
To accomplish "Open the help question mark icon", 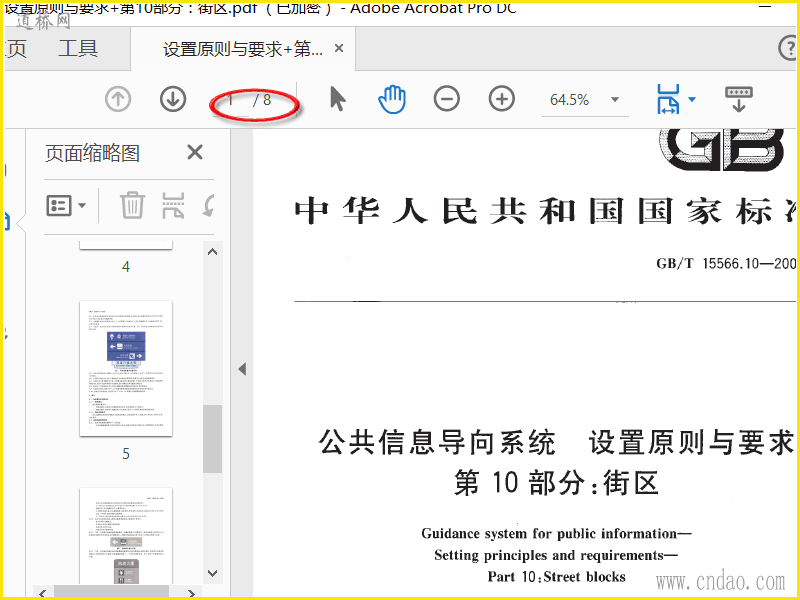I will [788, 48].
